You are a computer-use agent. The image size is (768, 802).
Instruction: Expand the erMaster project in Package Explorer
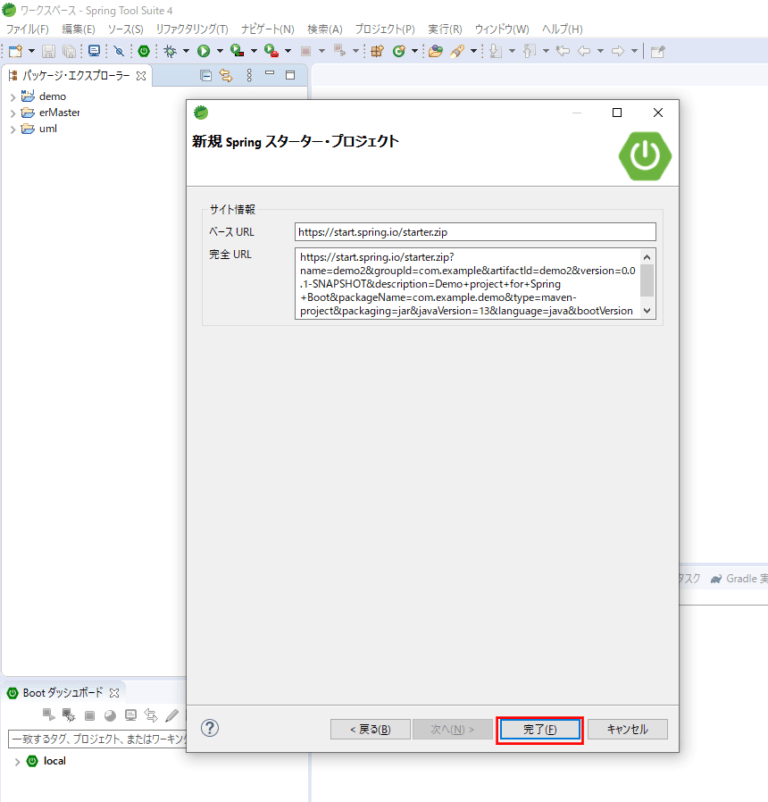click(x=13, y=112)
